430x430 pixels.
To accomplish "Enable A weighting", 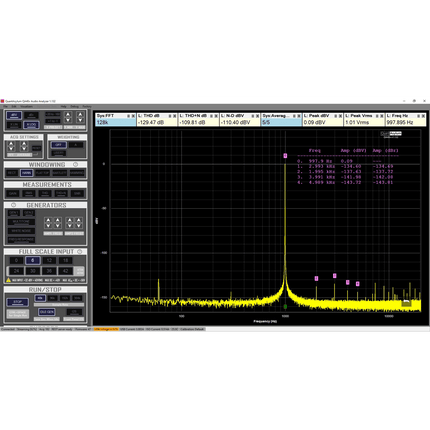I will (x=76, y=145).
